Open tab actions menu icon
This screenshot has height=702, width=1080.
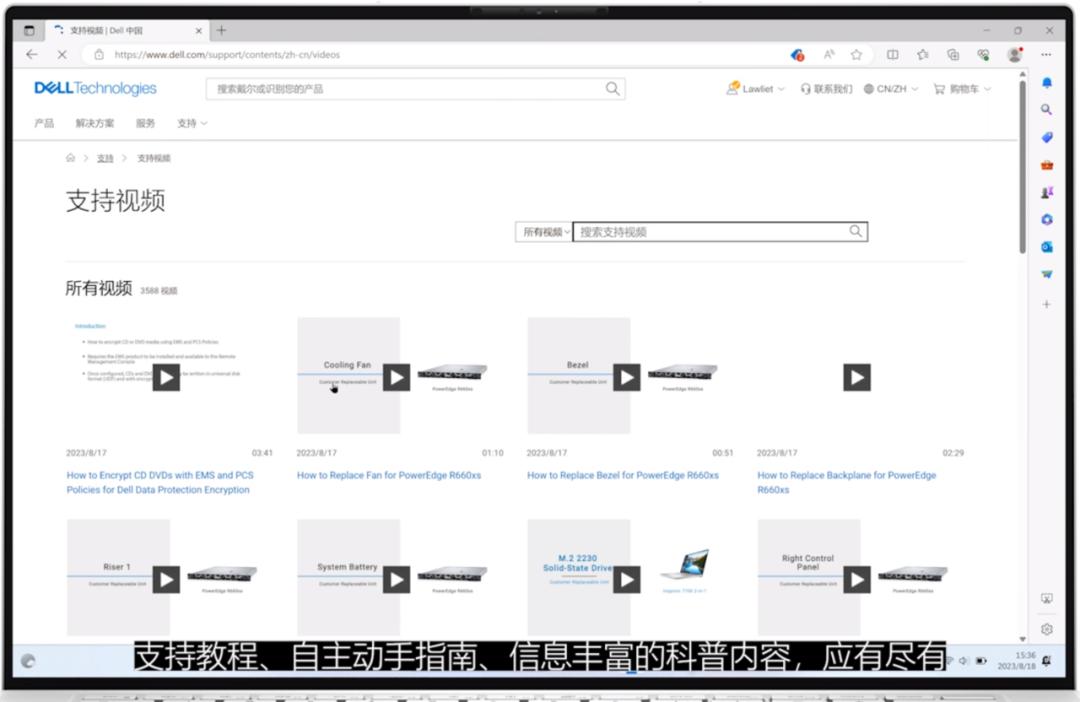pos(29,30)
